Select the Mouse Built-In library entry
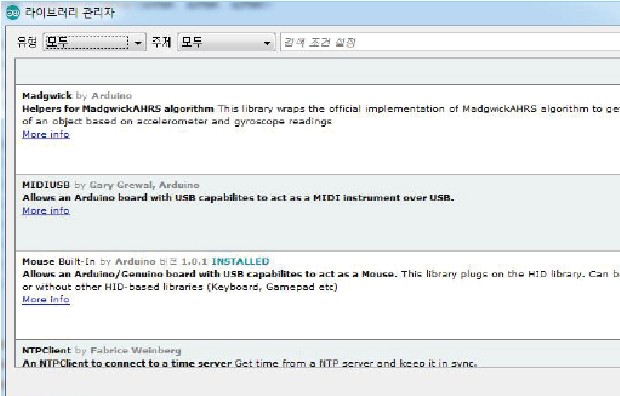Image resolution: width=620 pixels, height=396 pixels. click(318, 295)
